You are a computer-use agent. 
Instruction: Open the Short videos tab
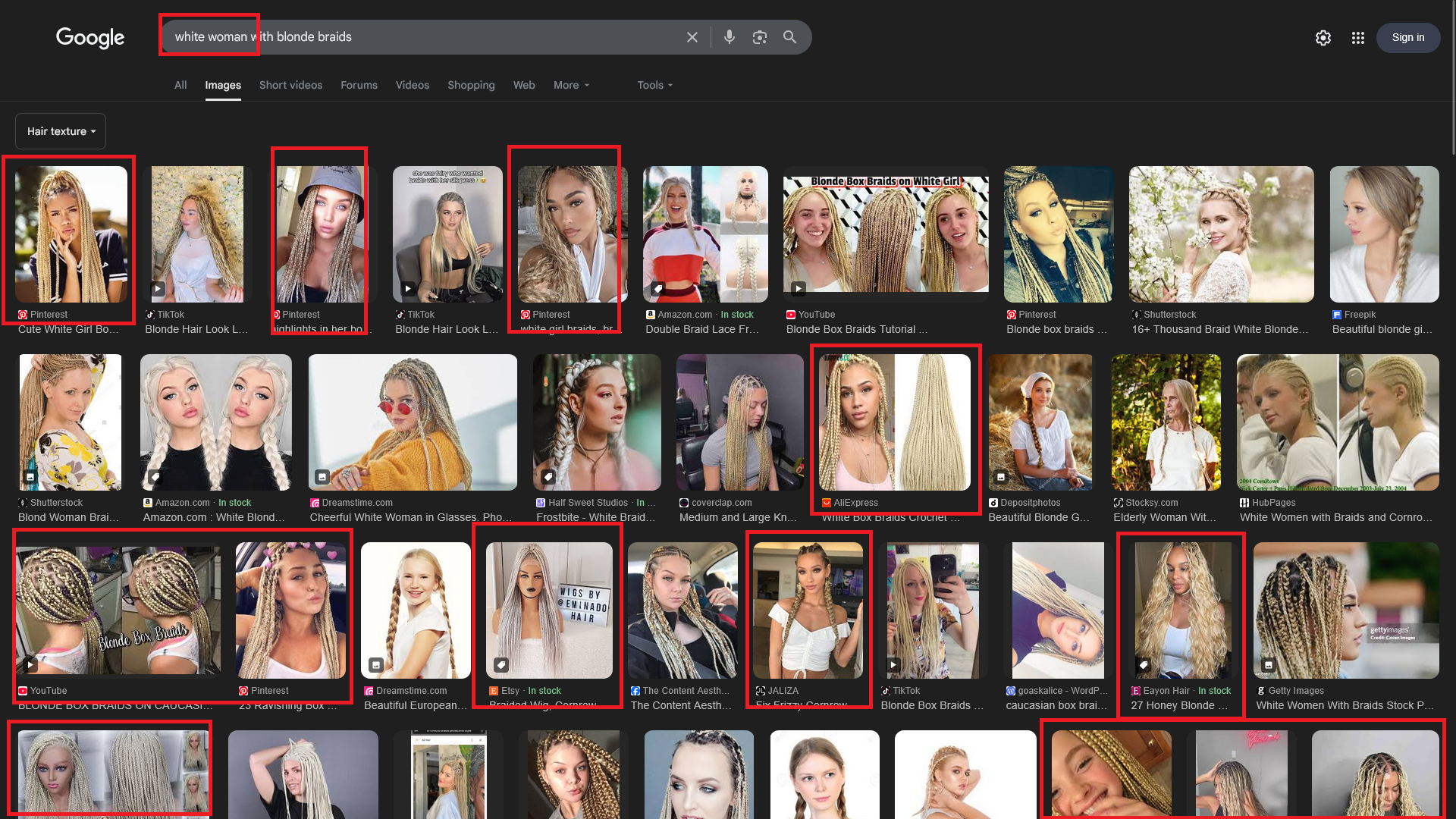pos(290,85)
